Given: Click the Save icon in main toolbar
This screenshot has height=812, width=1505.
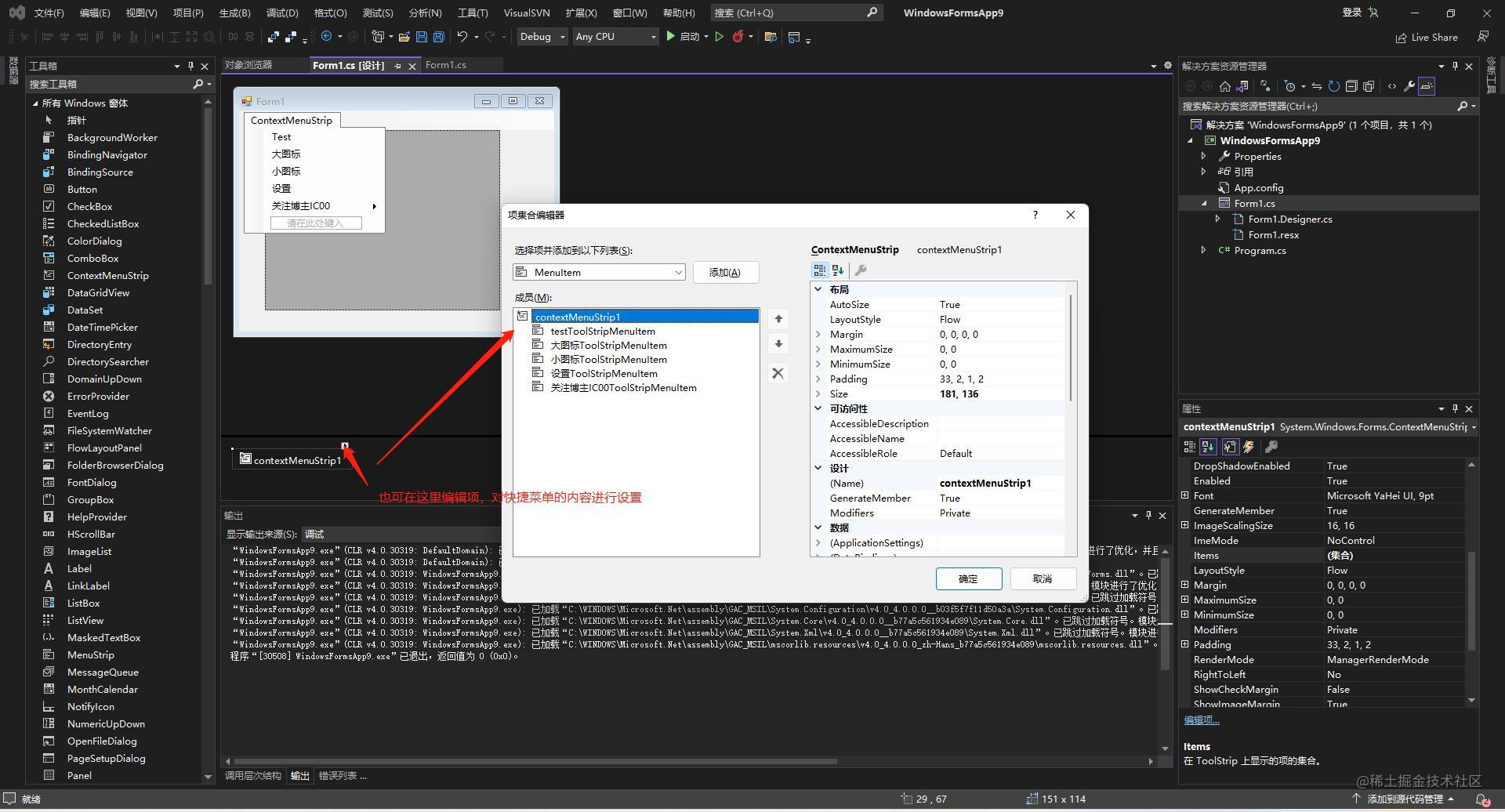Looking at the screenshot, I should (422, 37).
